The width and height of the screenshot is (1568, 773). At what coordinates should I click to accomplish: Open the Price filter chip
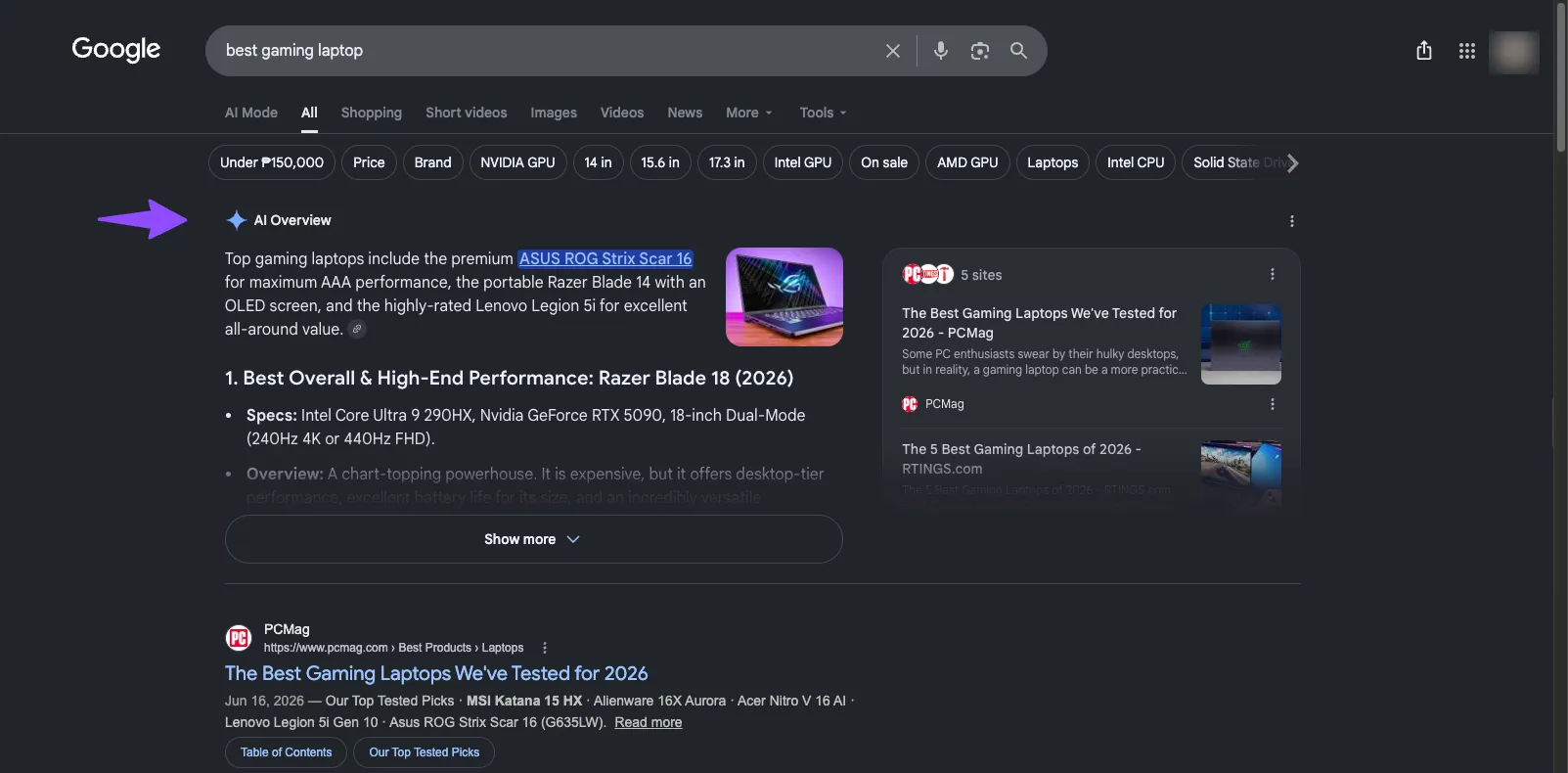coord(369,162)
